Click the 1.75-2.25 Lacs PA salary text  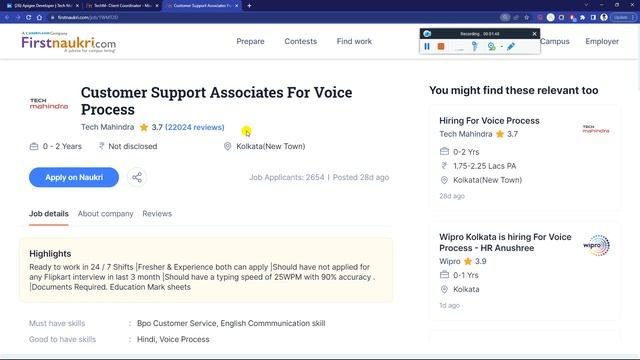tap(484, 166)
